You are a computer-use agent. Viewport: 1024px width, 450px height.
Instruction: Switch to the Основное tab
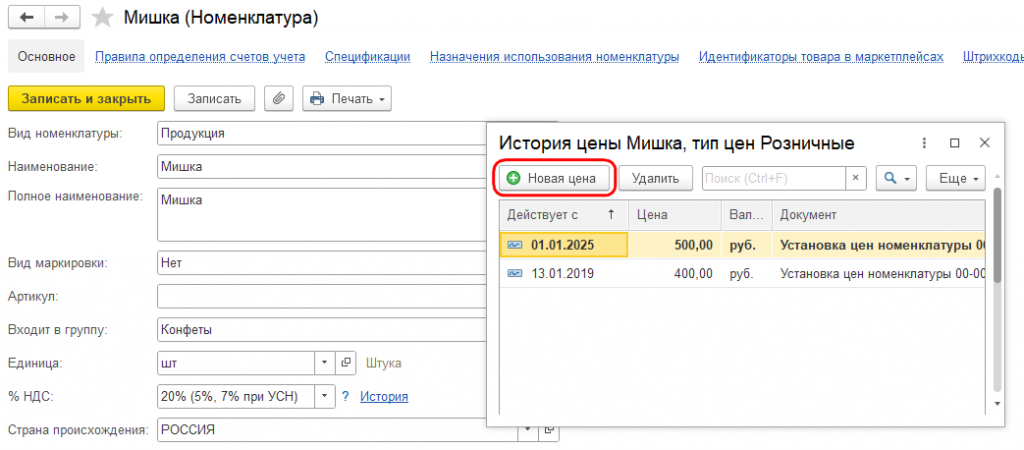46,57
